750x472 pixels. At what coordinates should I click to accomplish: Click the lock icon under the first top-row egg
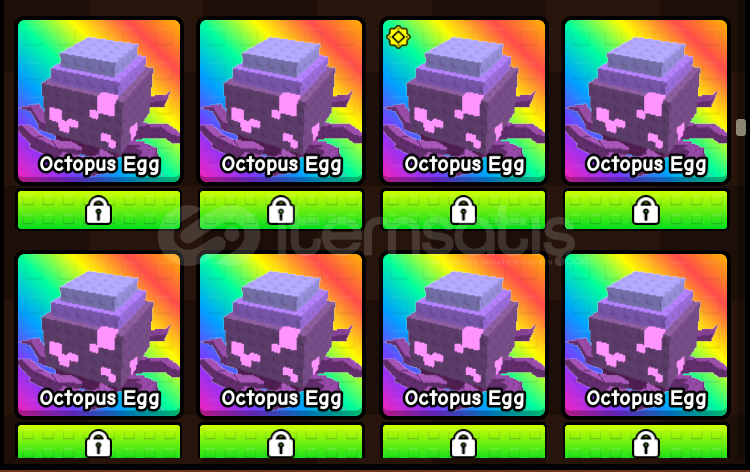99,210
